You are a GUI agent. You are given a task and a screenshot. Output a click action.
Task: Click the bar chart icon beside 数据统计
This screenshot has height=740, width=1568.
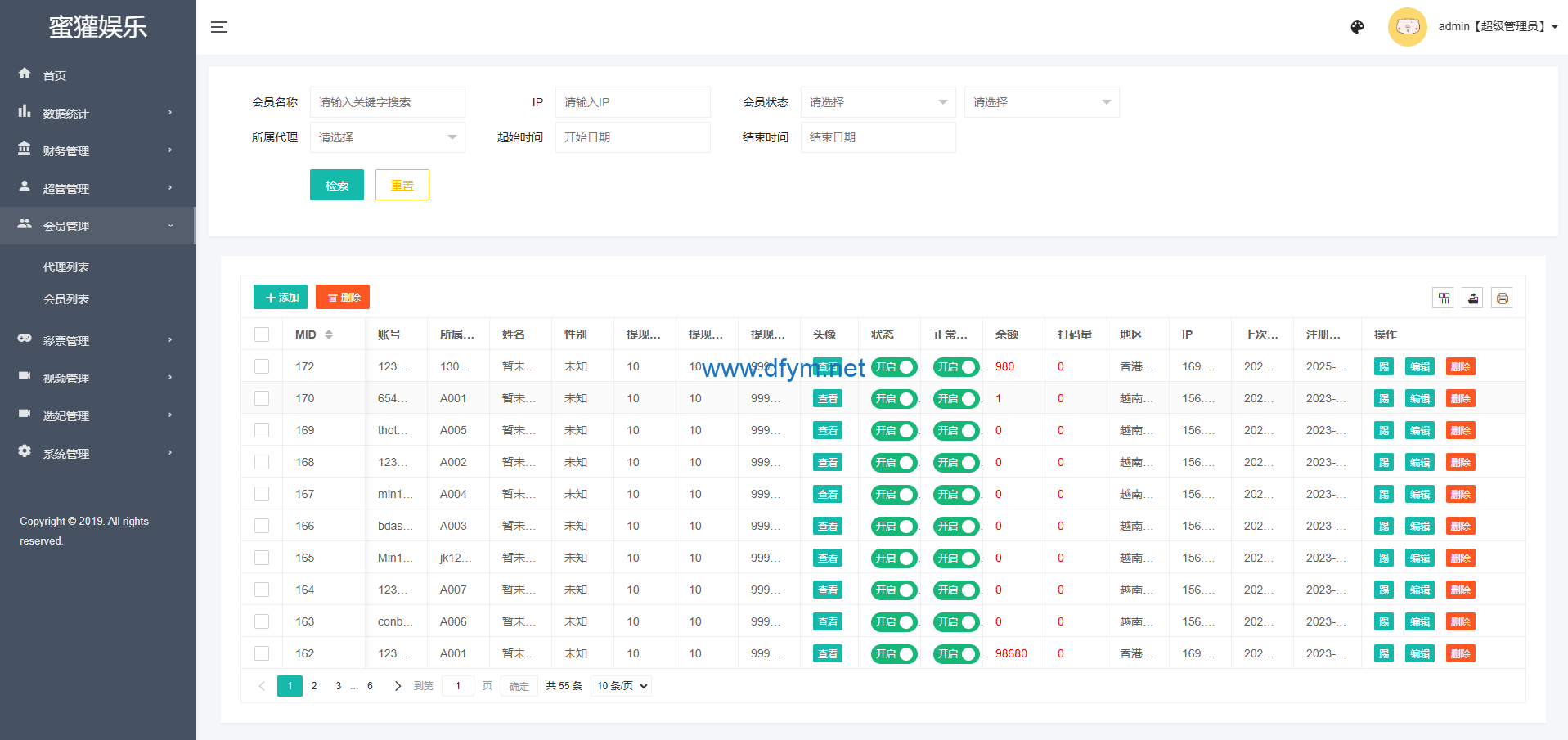pos(25,111)
